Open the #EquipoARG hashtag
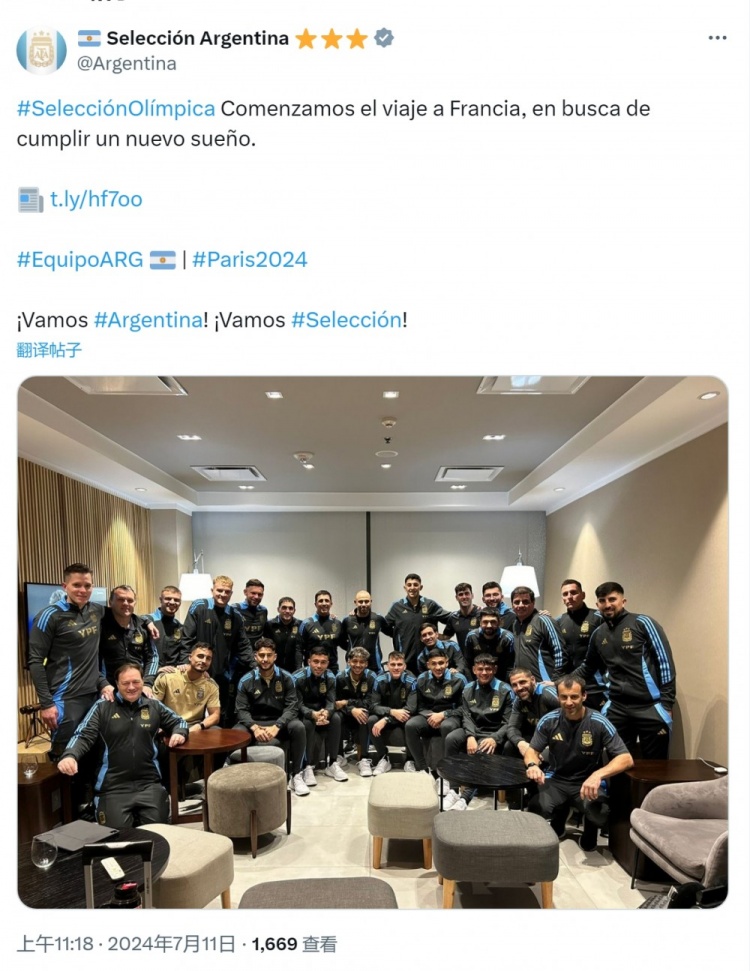 tap(80, 259)
